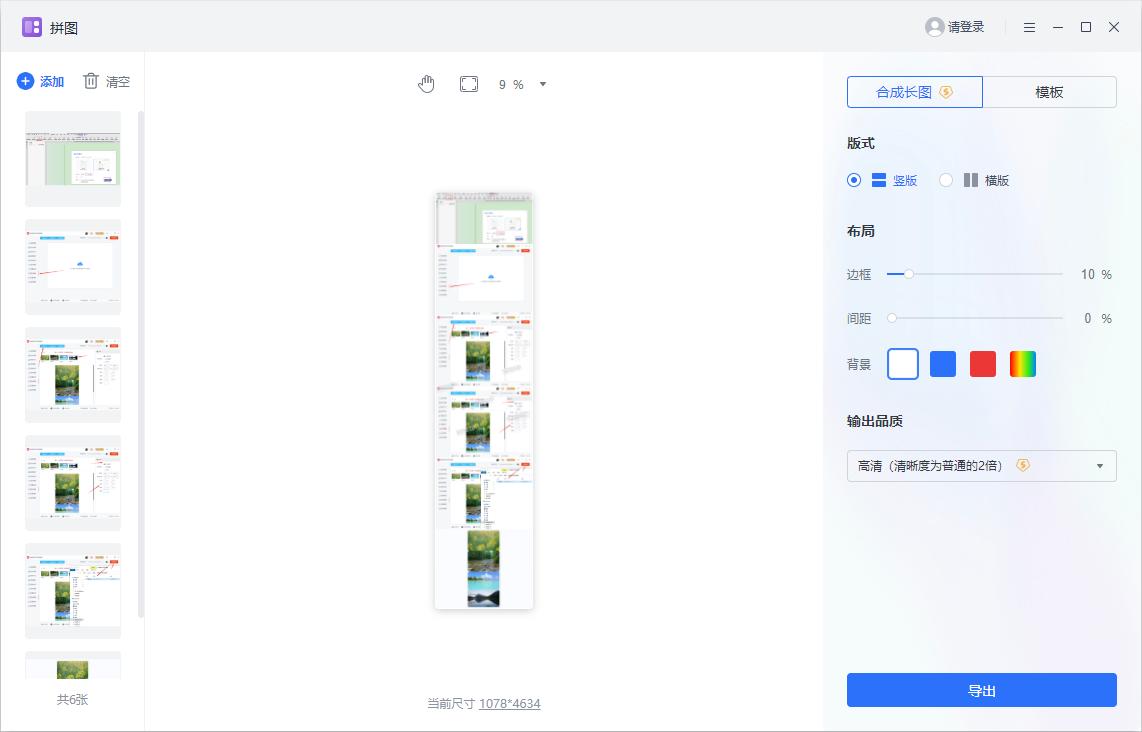Image resolution: width=1142 pixels, height=732 pixels.
Task: Select the first screenshot thumbnail in sidebar
Action: (x=72, y=158)
